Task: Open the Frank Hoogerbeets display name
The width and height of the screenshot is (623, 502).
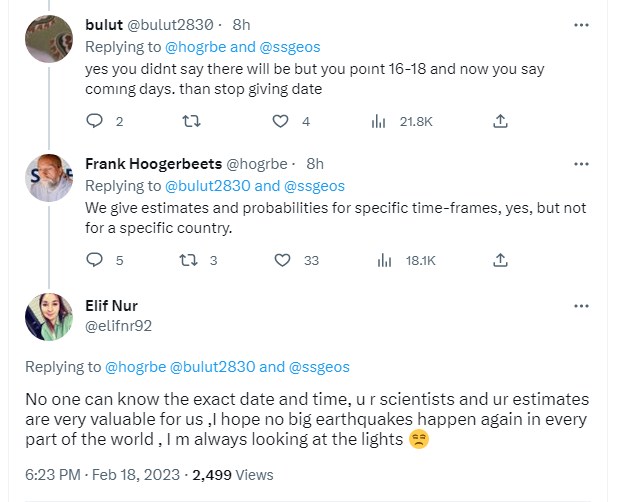Action: click(154, 163)
